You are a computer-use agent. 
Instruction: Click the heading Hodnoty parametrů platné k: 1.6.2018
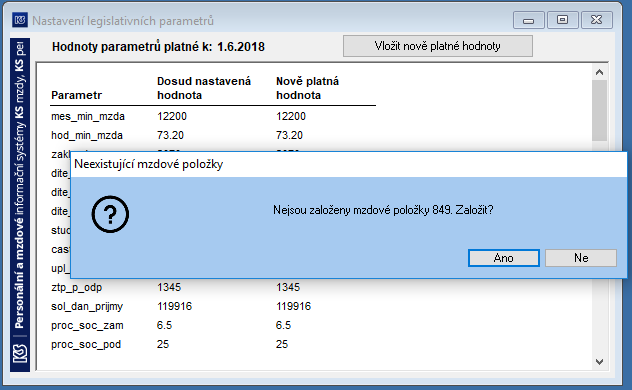[158, 47]
